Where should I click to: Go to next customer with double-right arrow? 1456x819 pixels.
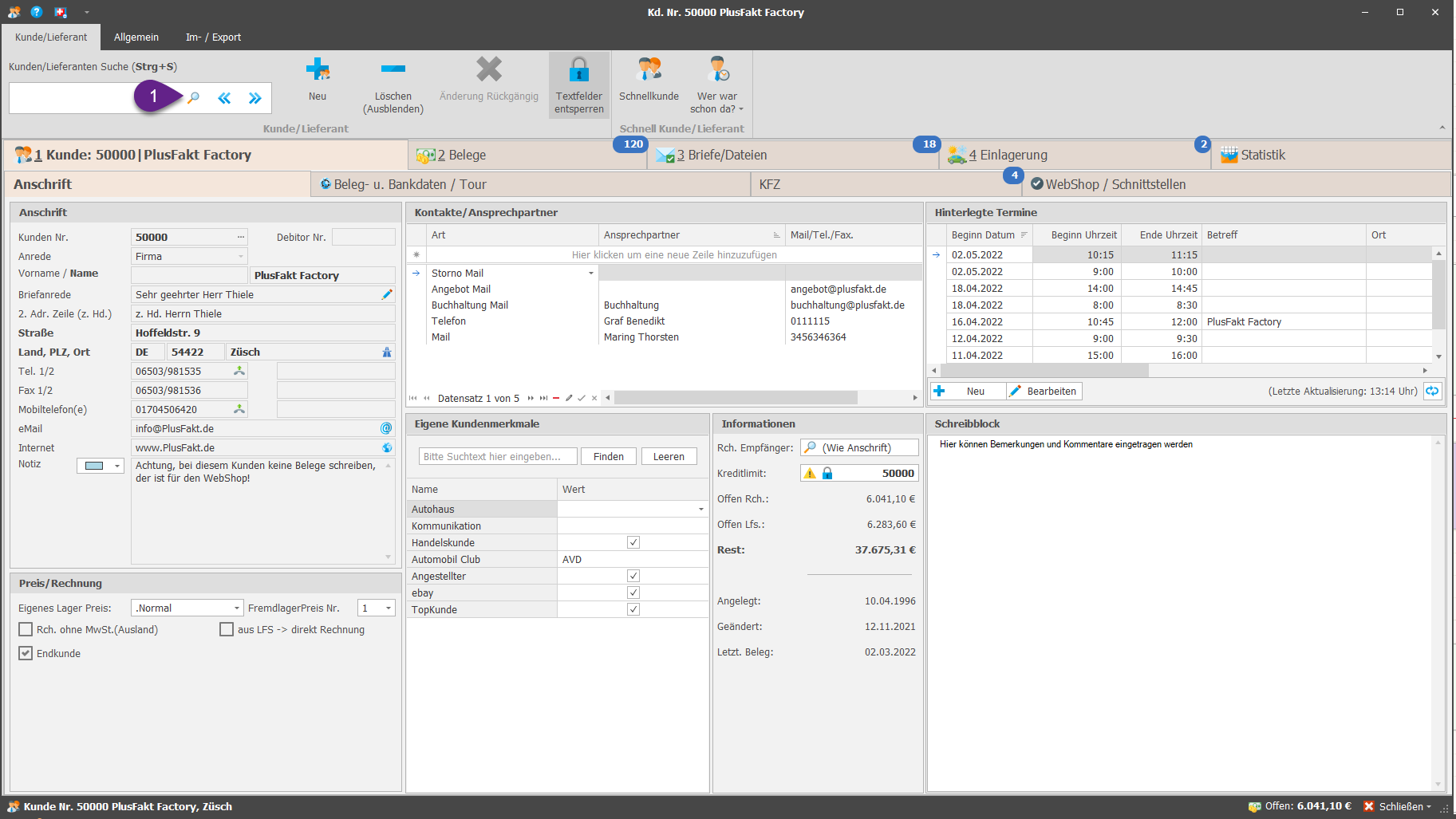click(255, 98)
